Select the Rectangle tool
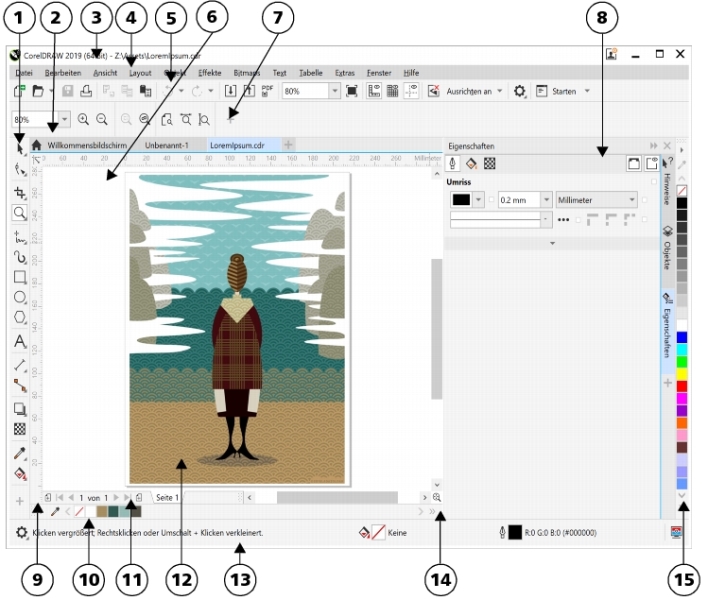 pyautogui.click(x=20, y=277)
